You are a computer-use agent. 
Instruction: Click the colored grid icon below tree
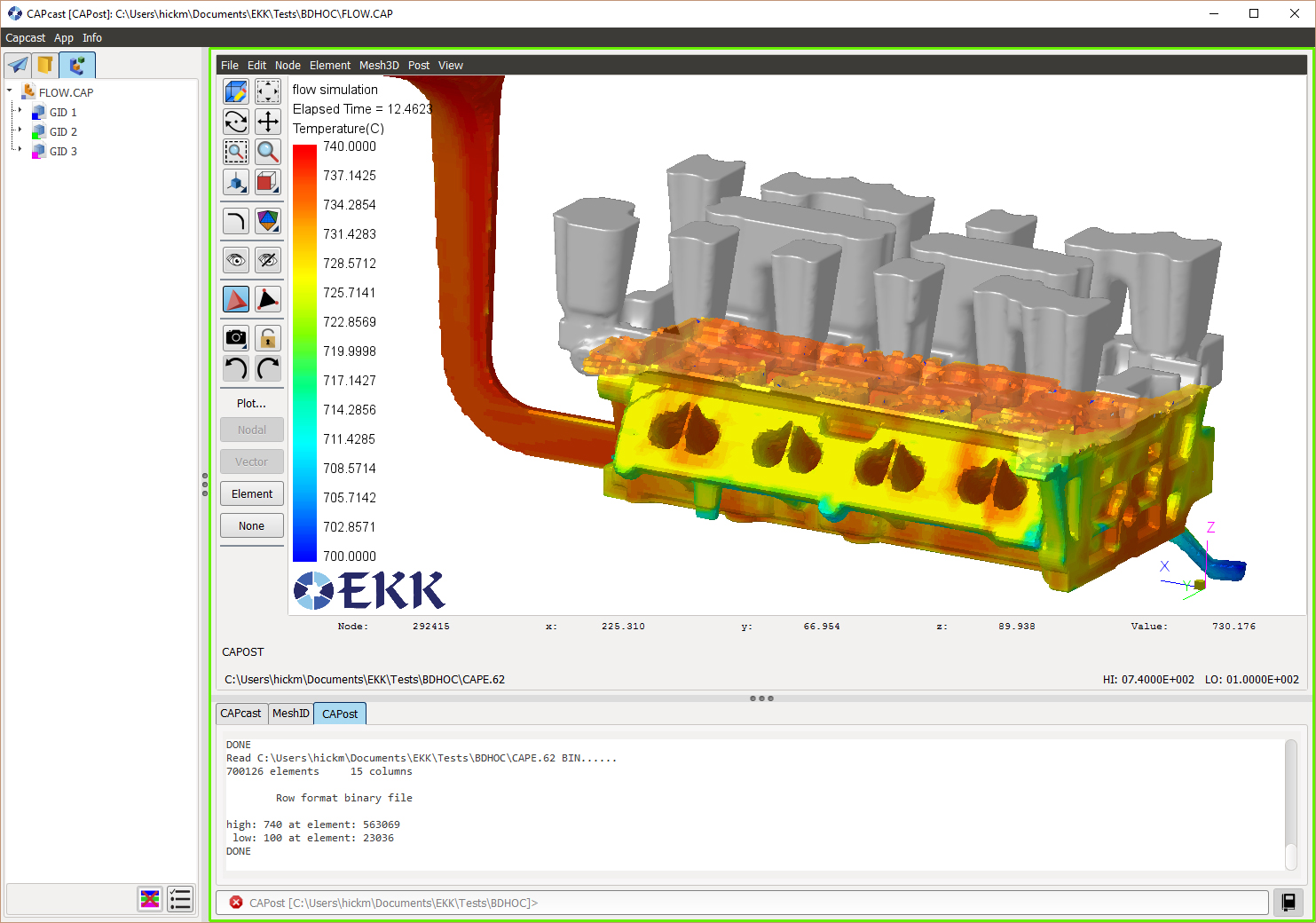pos(150,899)
